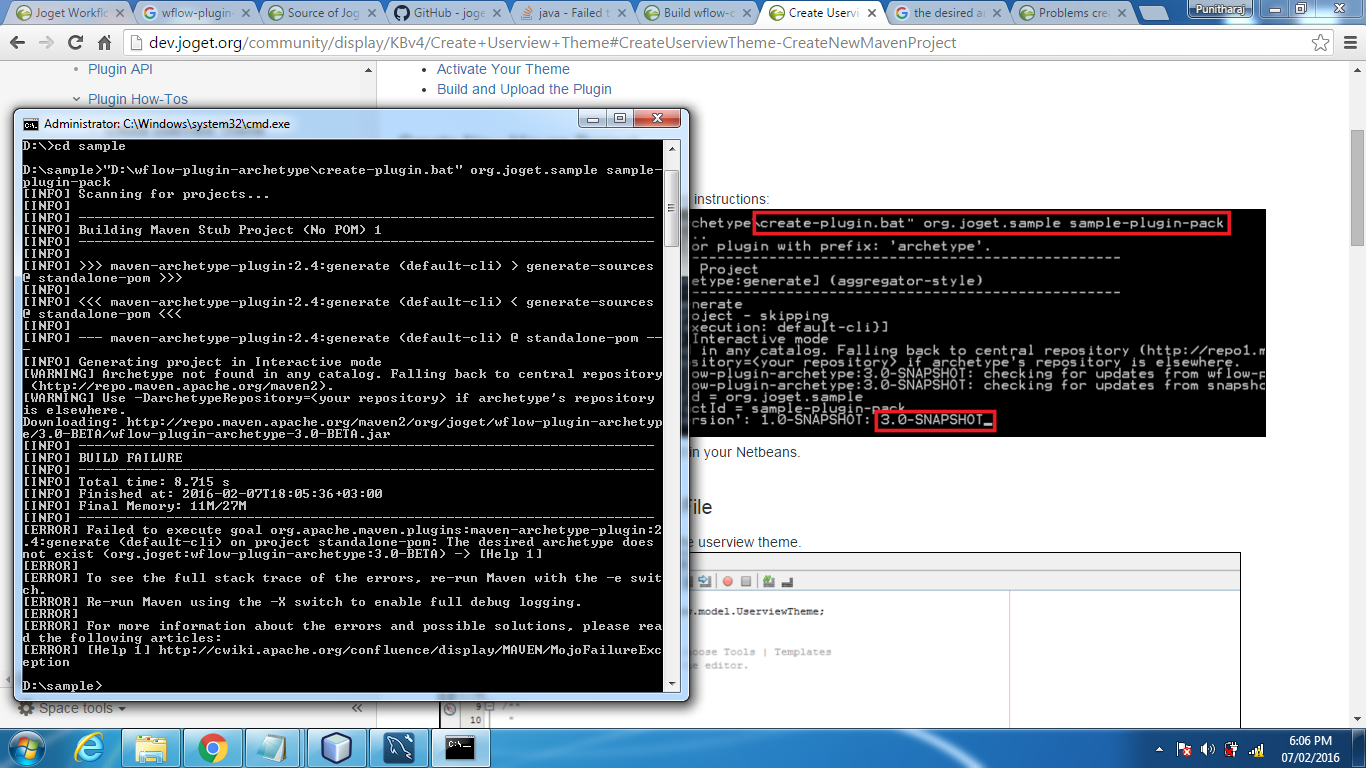Click the page scrollbar down arrow

pyautogui.click(x=1357, y=720)
